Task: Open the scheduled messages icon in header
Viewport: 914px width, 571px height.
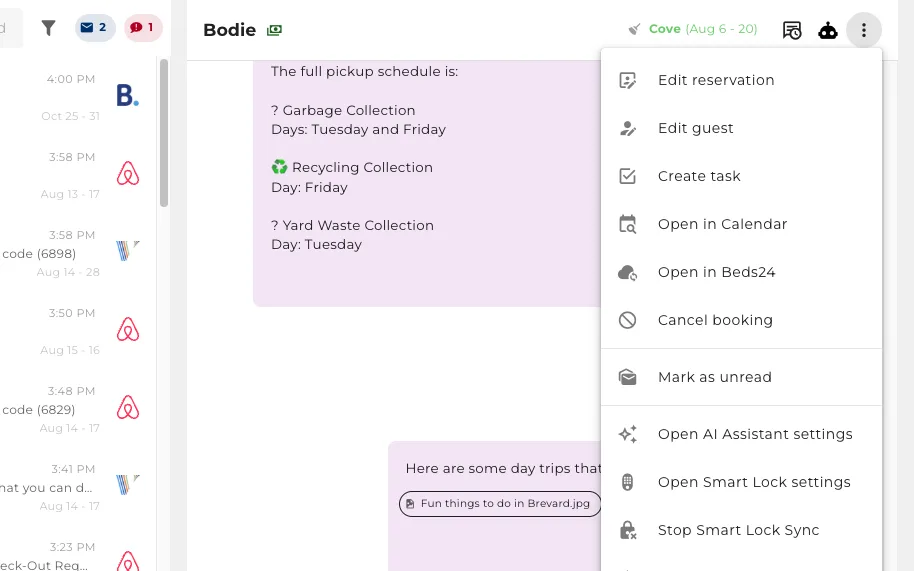Action: (792, 30)
